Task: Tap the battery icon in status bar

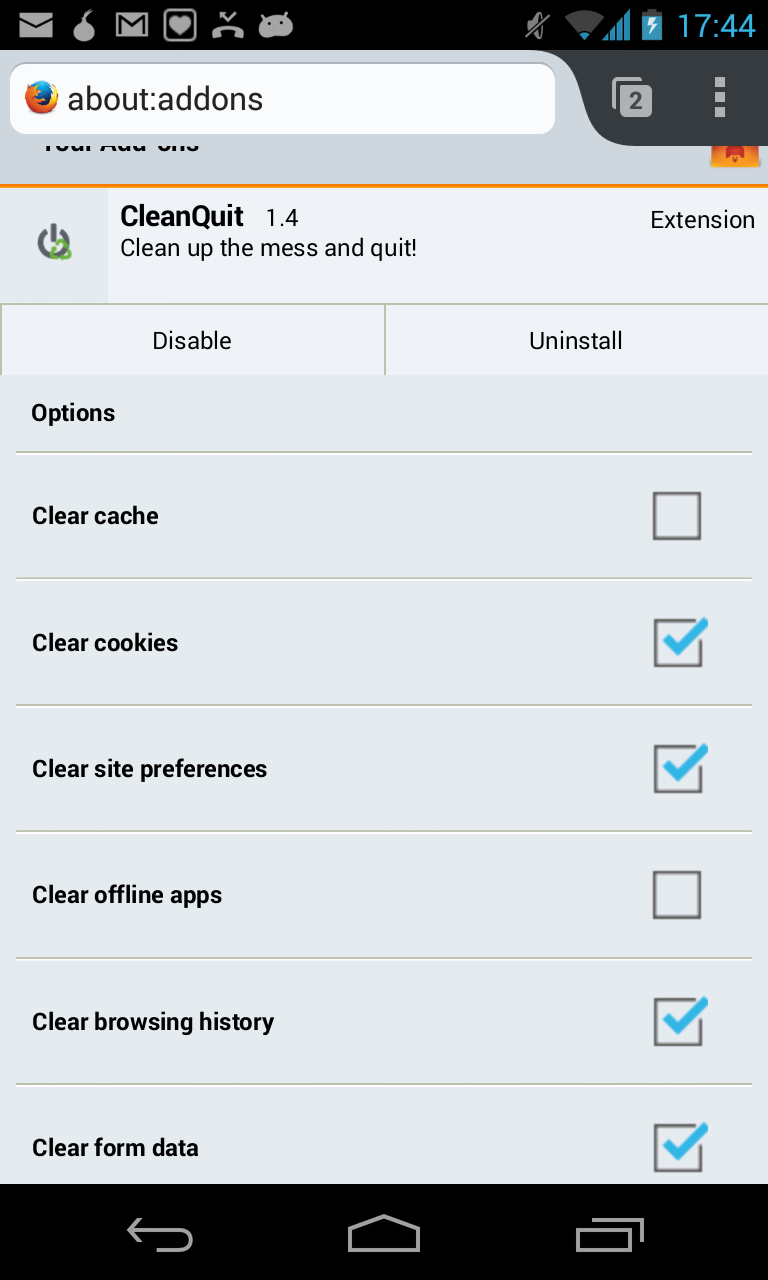Action: [651, 24]
